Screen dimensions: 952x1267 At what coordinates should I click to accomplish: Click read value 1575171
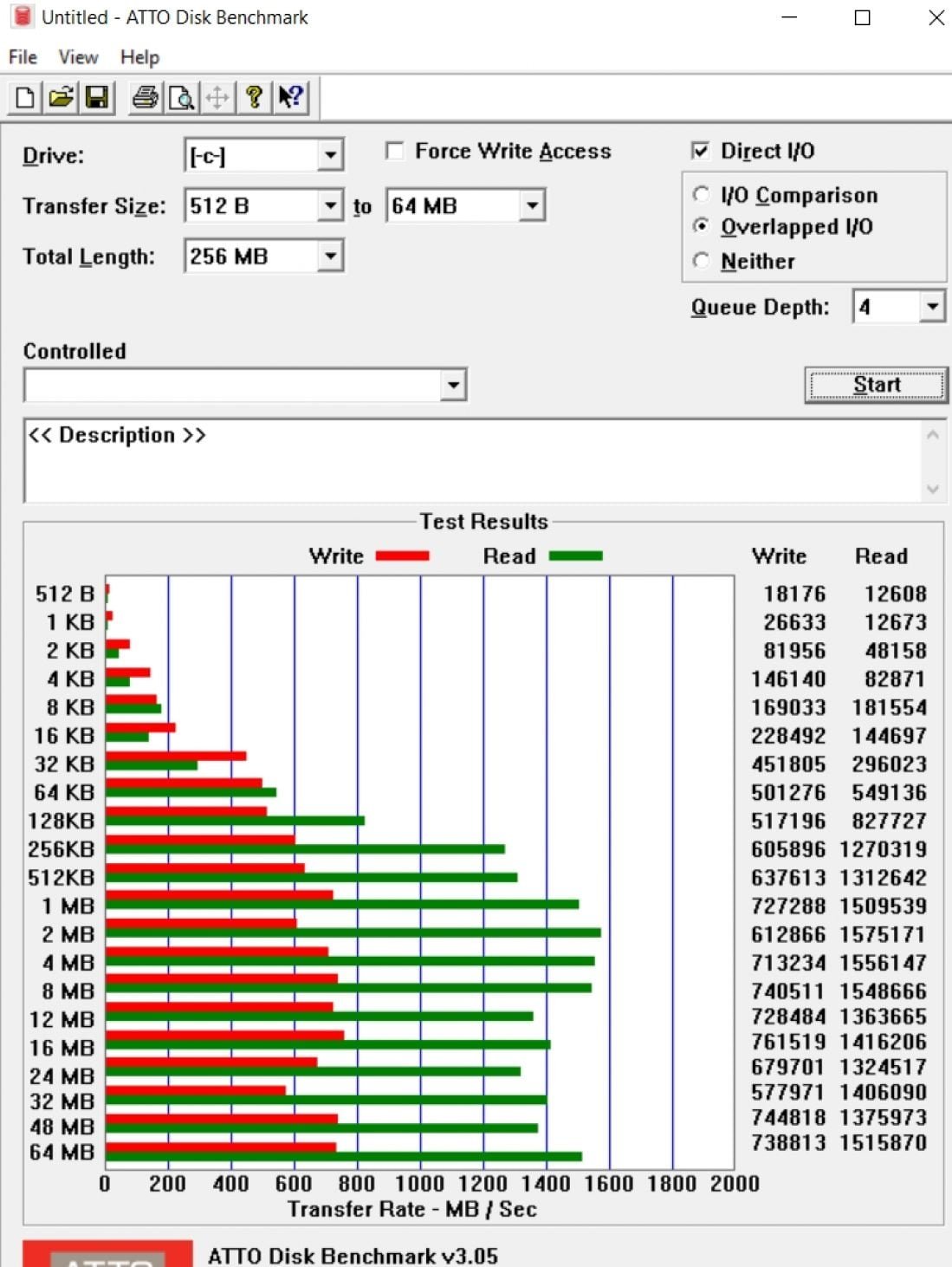pyautogui.click(x=883, y=934)
